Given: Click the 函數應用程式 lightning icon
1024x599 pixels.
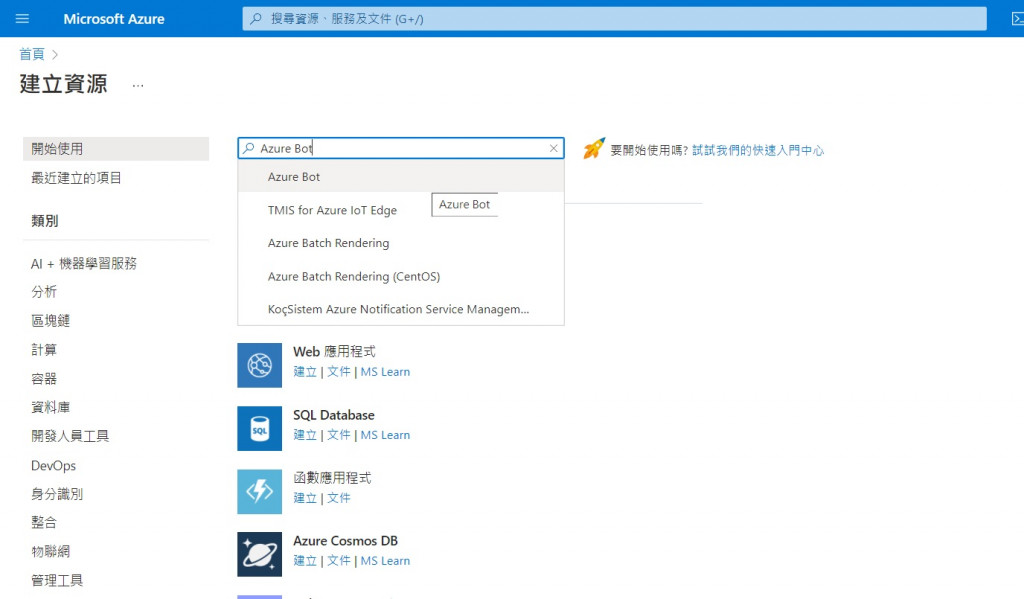Looking at the screenshot, I should click(259, 491).
